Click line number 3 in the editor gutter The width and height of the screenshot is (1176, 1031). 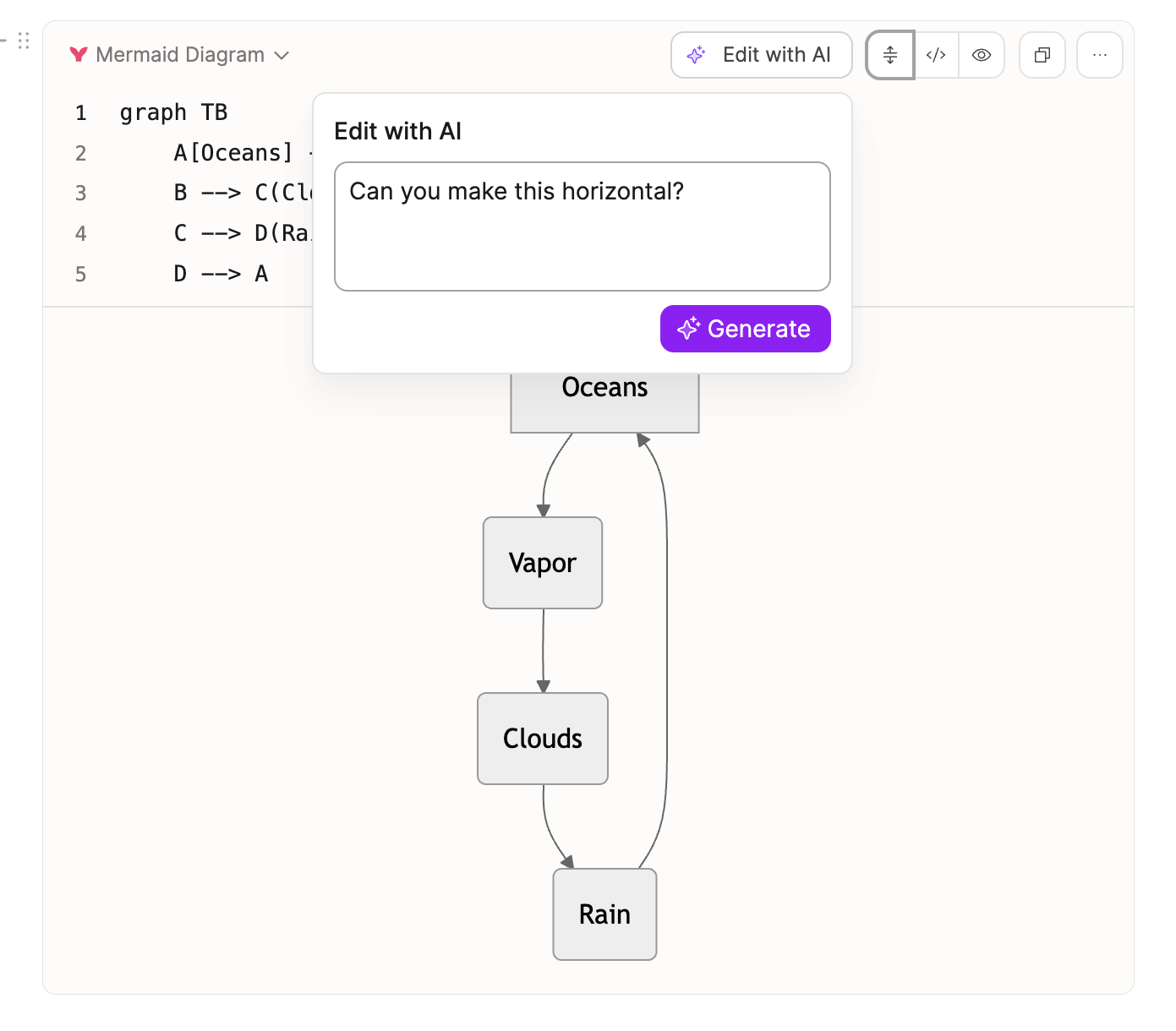tap(81, 194)
